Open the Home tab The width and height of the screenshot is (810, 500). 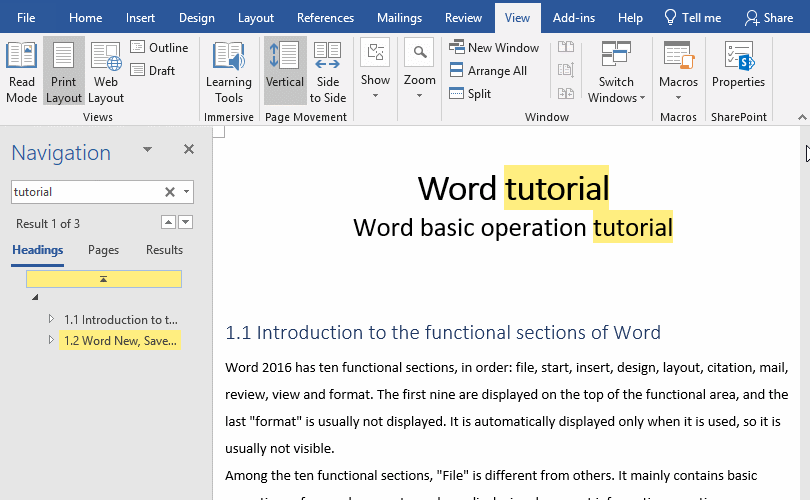coord(85,18)
